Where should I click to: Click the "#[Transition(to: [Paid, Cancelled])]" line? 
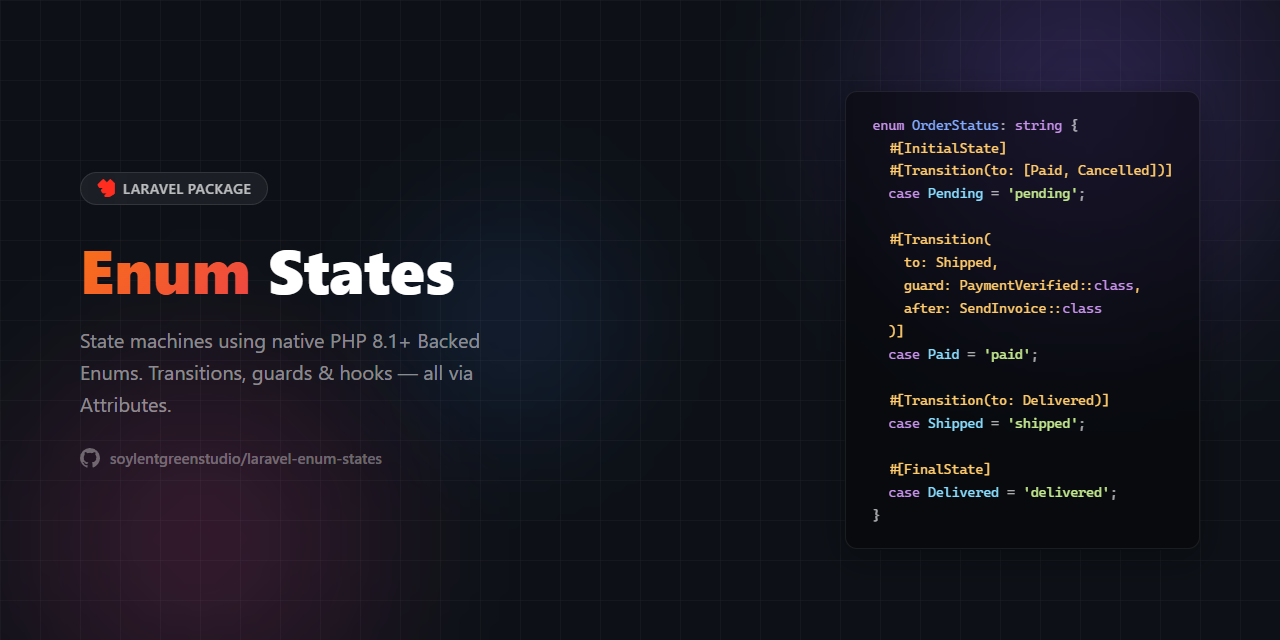click(x=1031, y=171)
